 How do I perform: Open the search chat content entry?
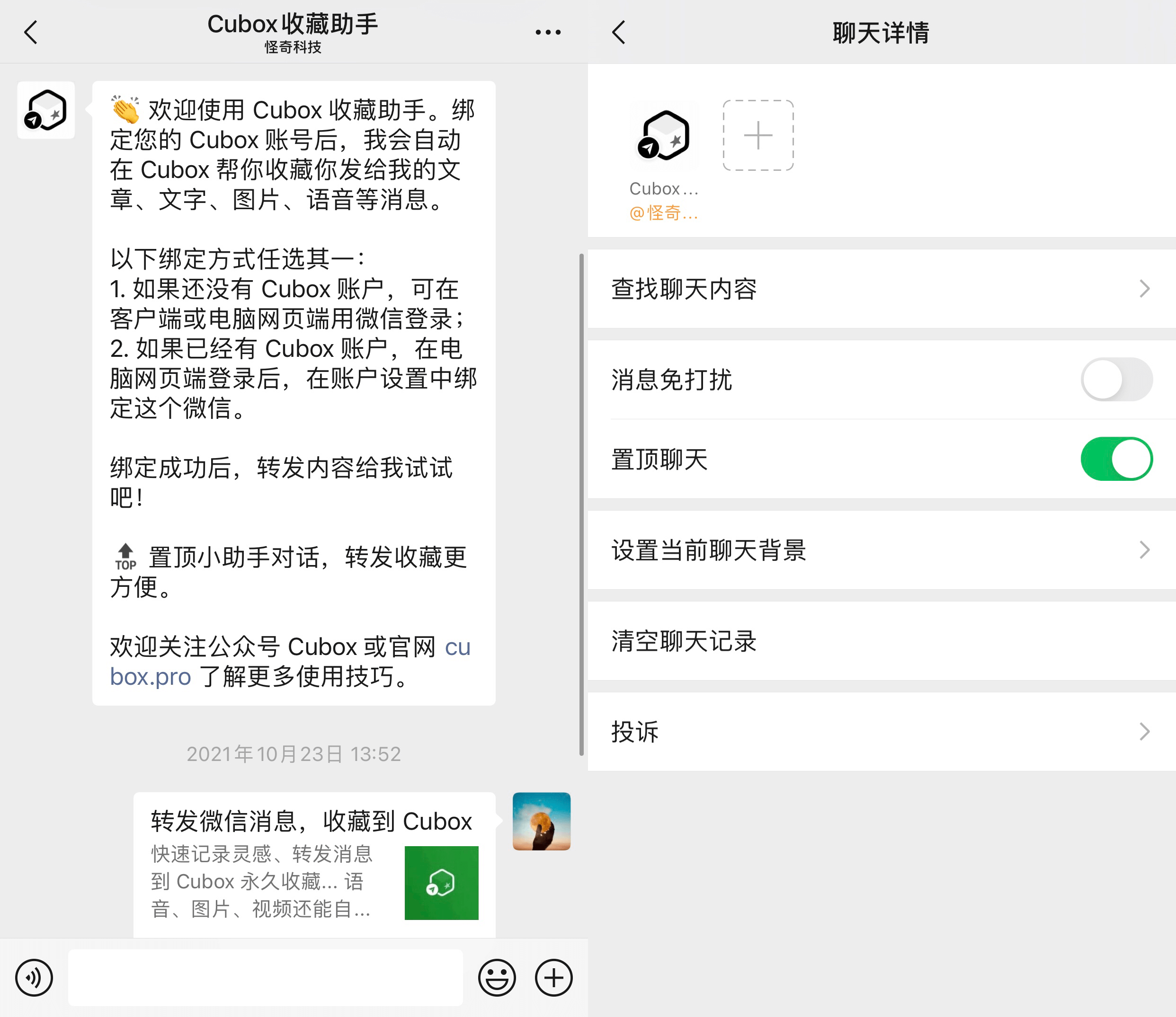(684, 289)
